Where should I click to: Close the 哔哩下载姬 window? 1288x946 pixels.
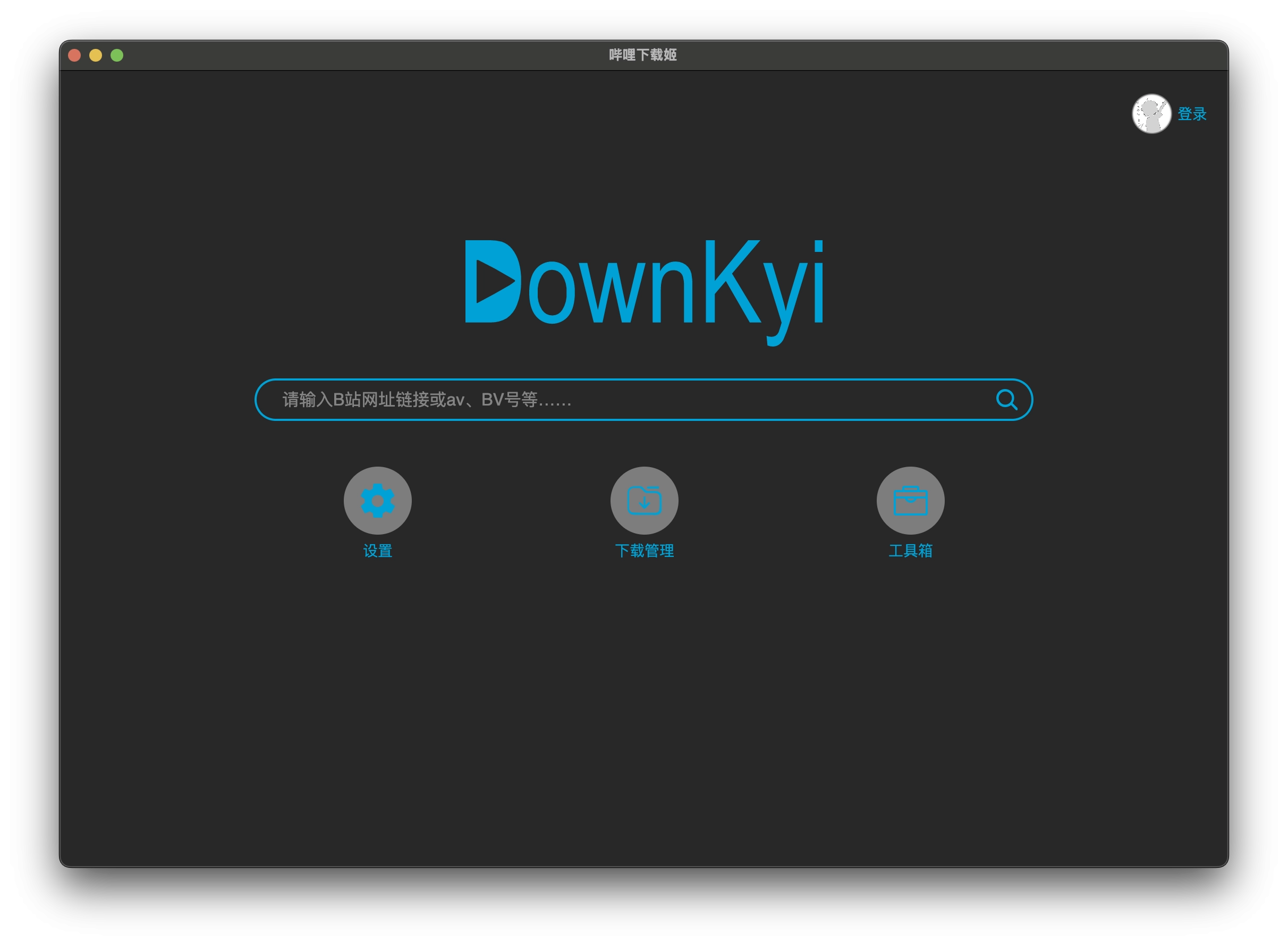pyautogui.click(x=74, y=55)
